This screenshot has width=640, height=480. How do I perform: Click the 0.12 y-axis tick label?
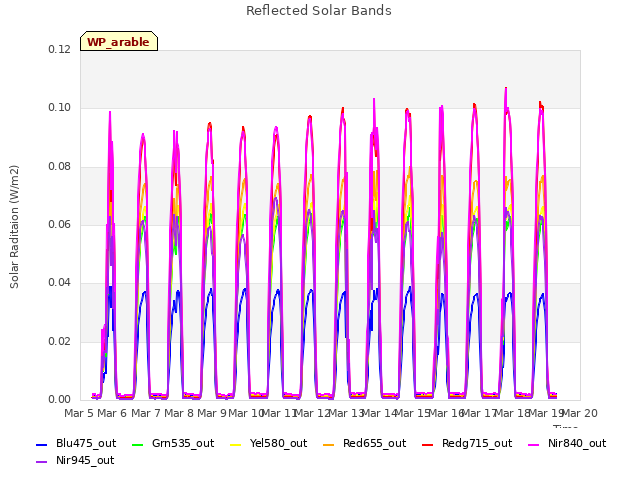point(60,50)
